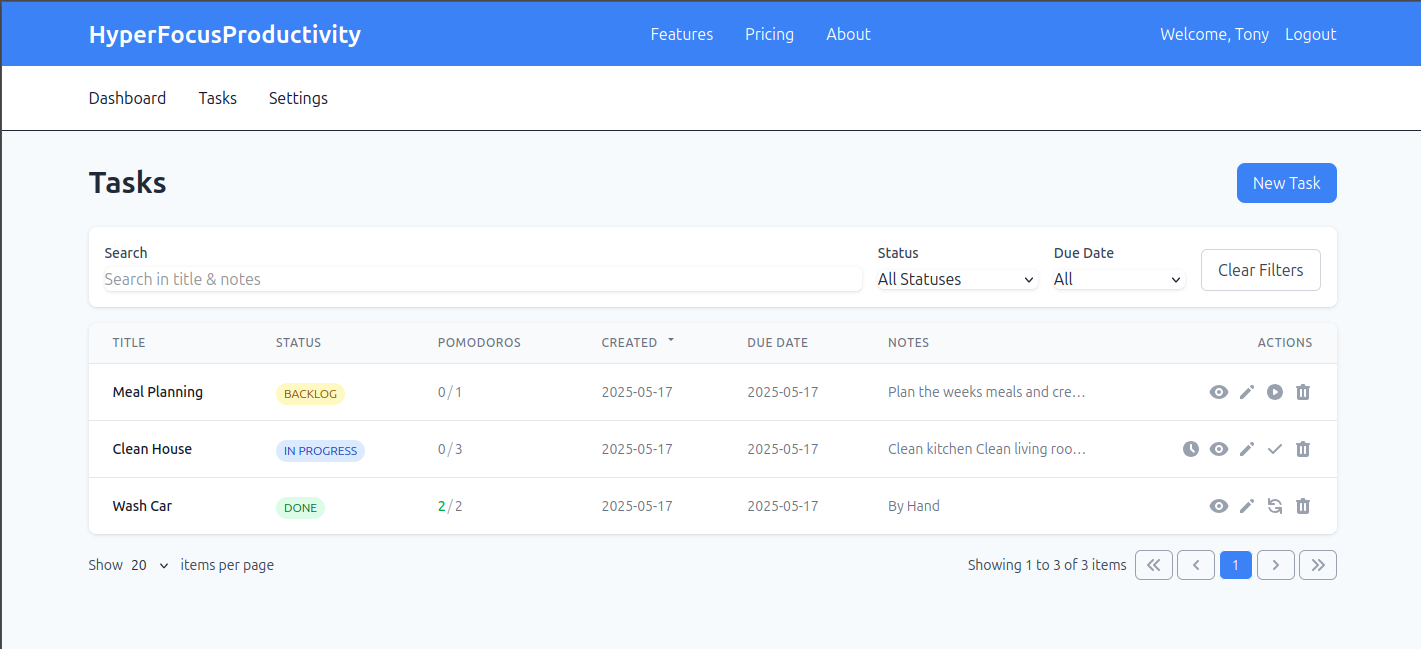Click the Wash Car task title
This screenshot has height=649, width=1421.
[x=142, y=506]
